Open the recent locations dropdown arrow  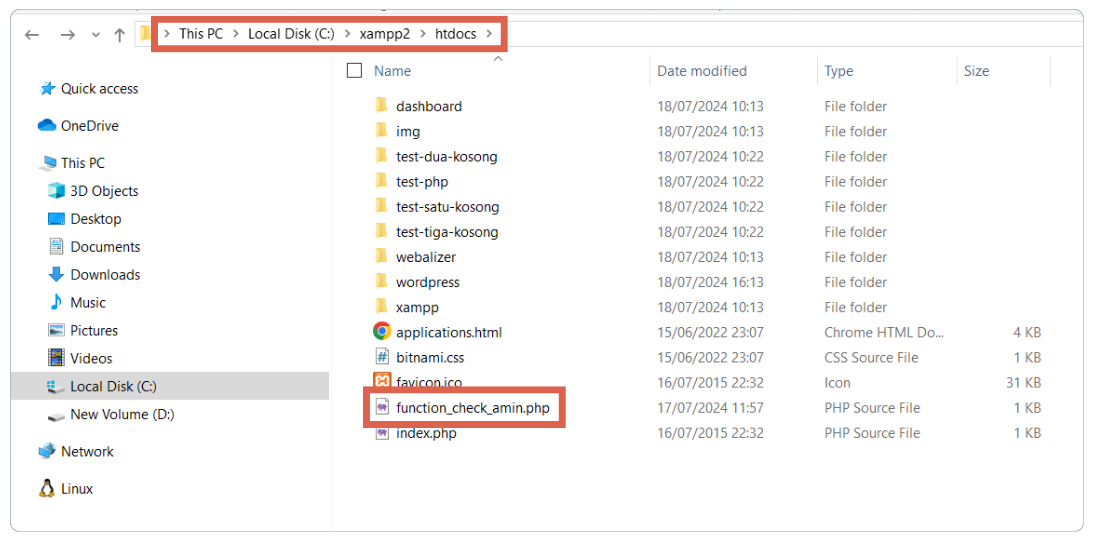(x=96, y=35)
